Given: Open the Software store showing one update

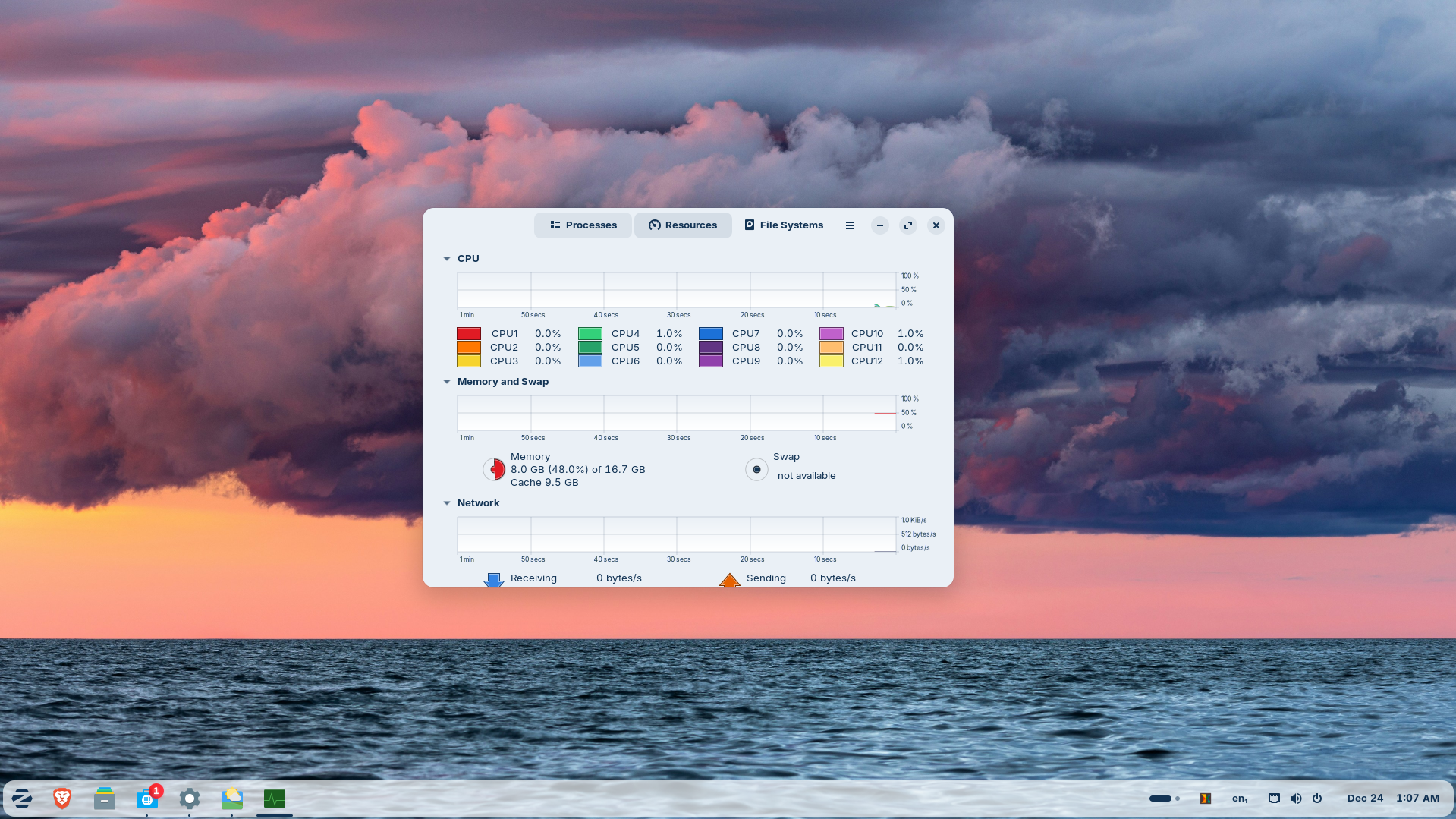Looking at the screenshot, I should [146, 798].
